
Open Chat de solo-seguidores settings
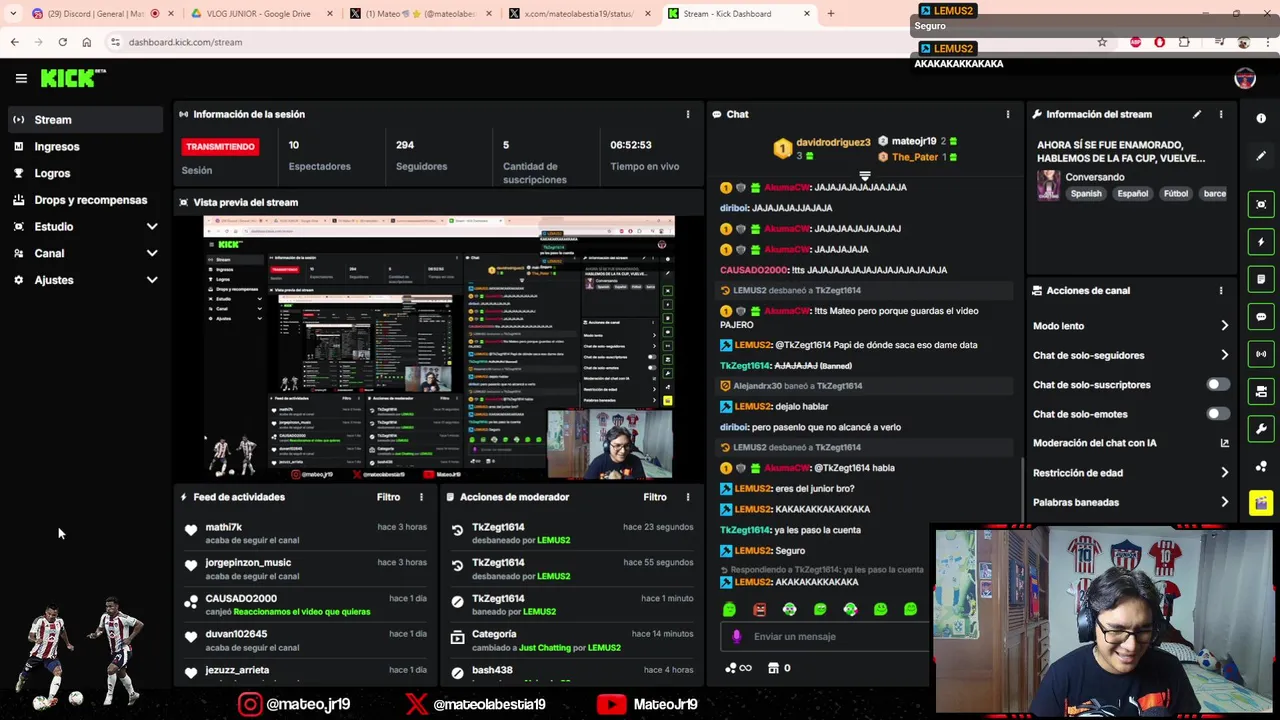1131,355
